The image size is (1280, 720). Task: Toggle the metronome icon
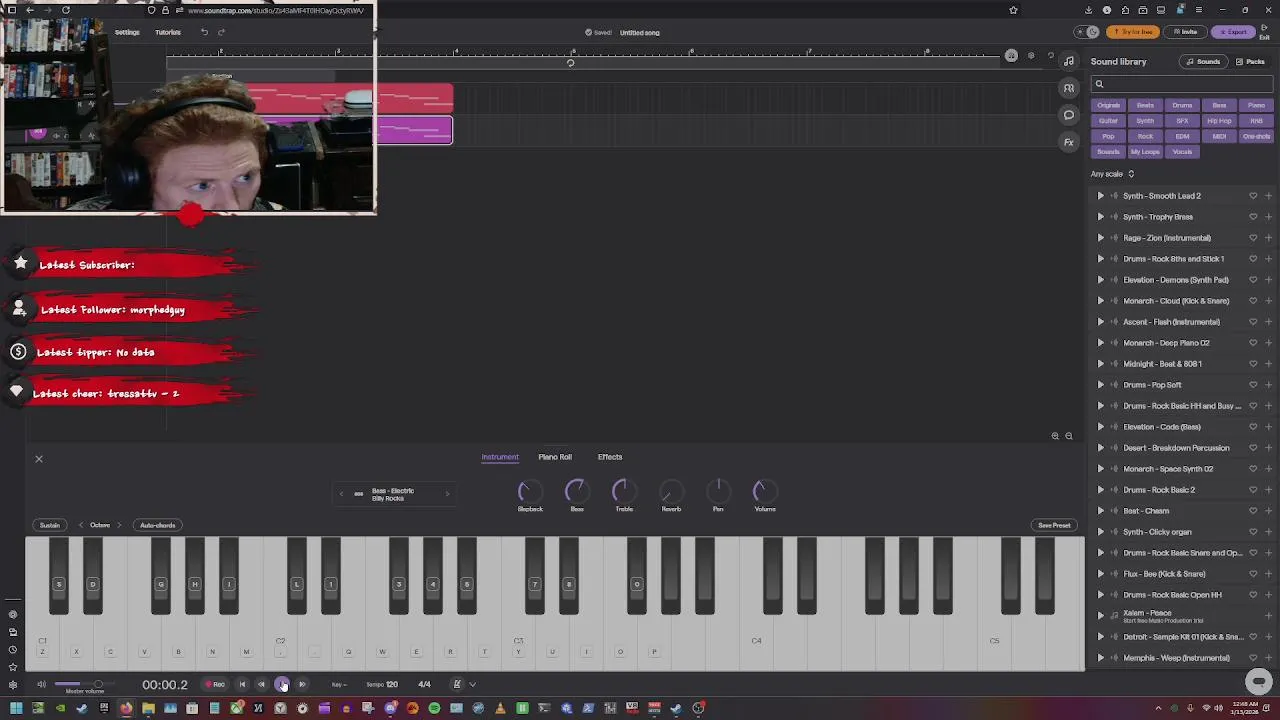click(x=457, y=685)
